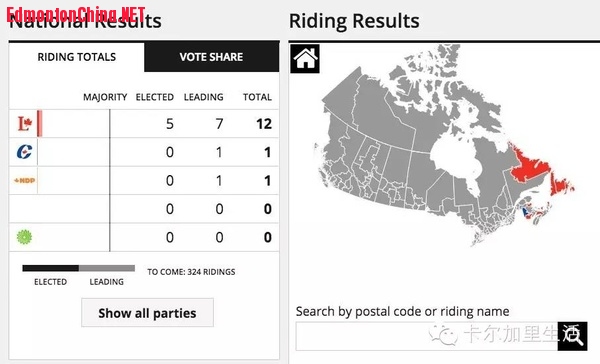This screenshot has width=600, height=364.
Task: Select the Conservative party logo
Action: tap(24, 152)
